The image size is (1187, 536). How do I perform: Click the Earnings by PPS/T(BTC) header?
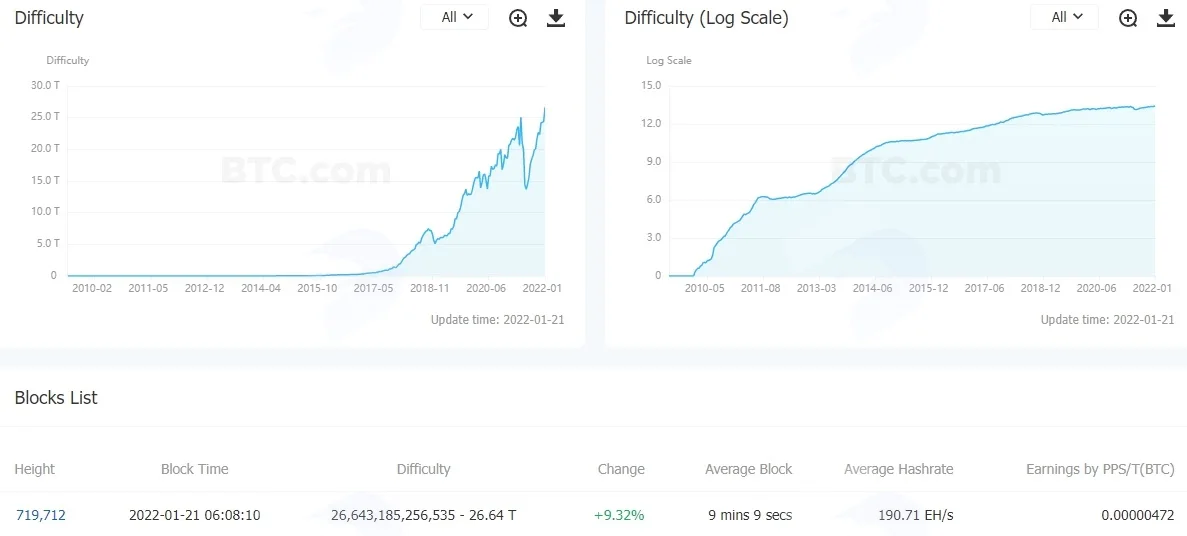pyautogui.click(x=1100, y=469)
